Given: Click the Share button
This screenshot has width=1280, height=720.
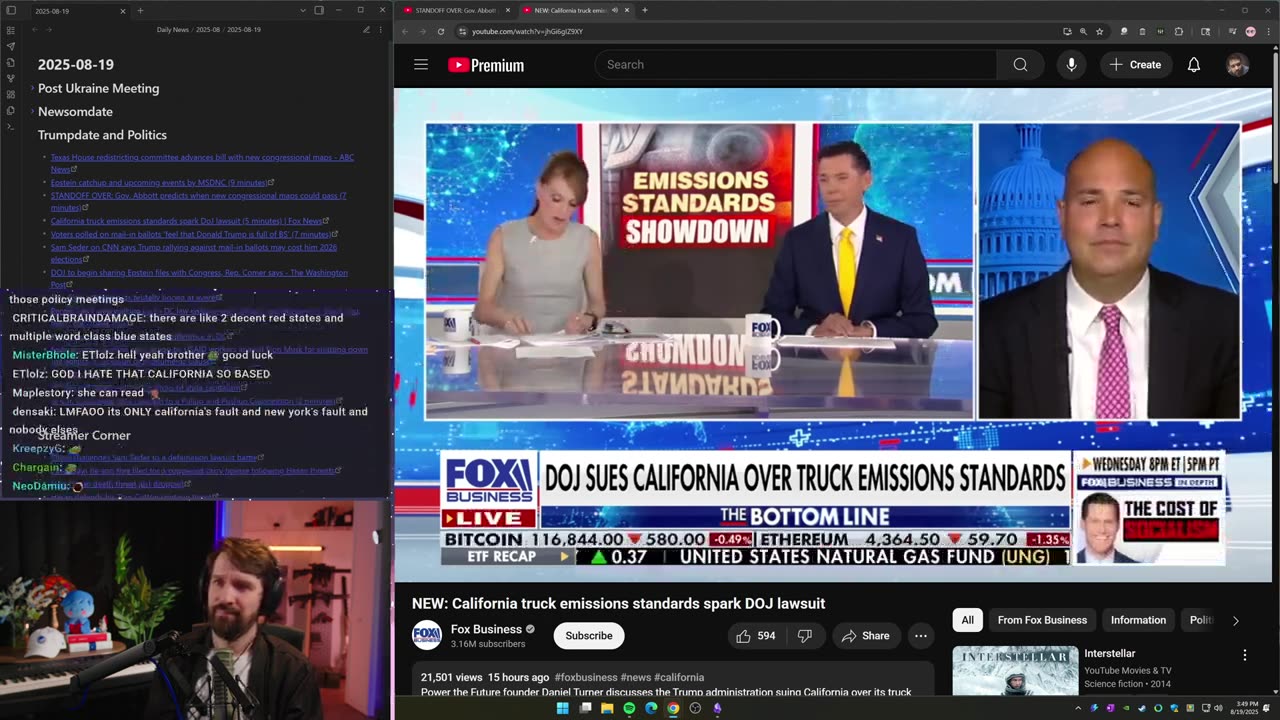Looking at the screenshot, I should tap(865, 636).
